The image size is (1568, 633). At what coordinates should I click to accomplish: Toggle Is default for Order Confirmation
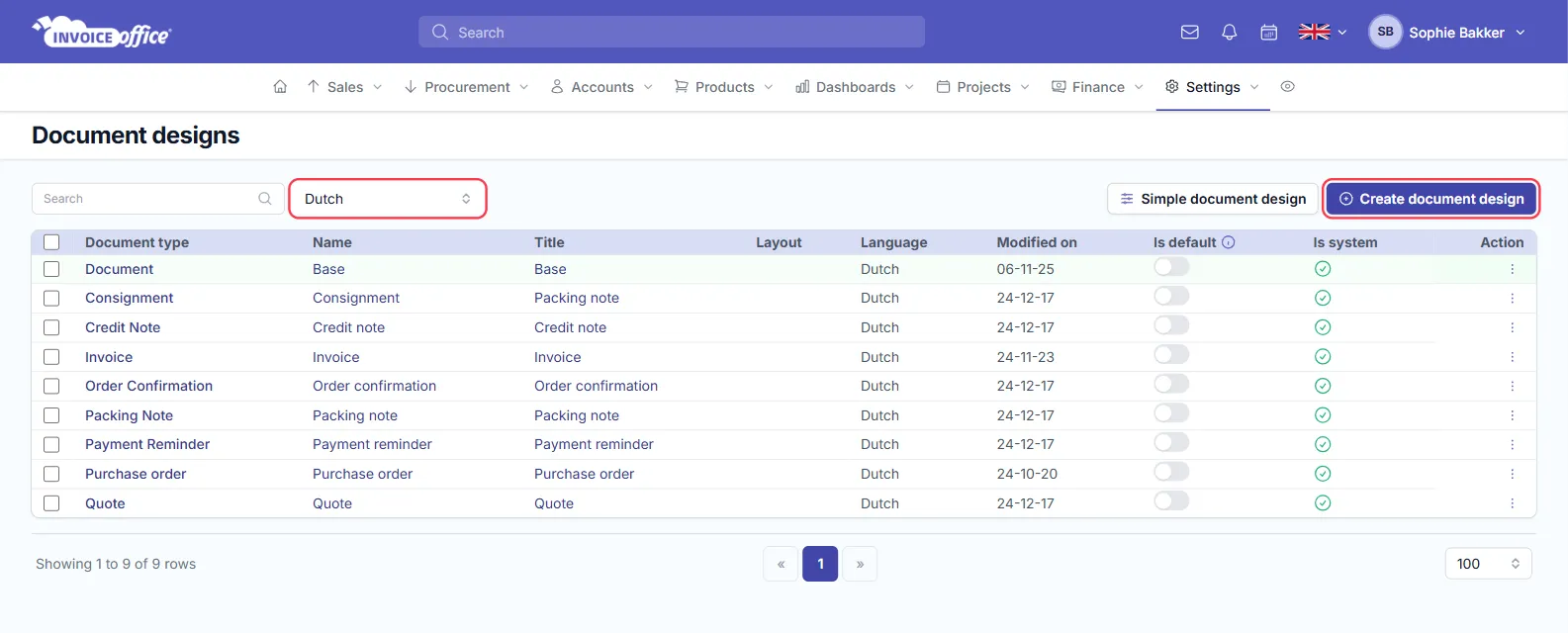point(1171,384)
